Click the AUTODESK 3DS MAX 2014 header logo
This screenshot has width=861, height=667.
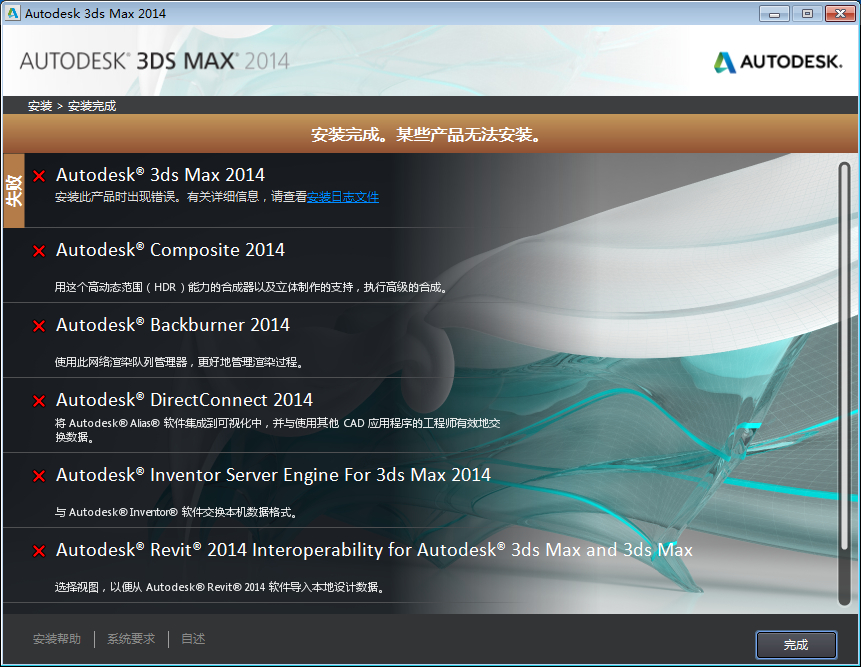pyautogui.click(x=154, y=60)
